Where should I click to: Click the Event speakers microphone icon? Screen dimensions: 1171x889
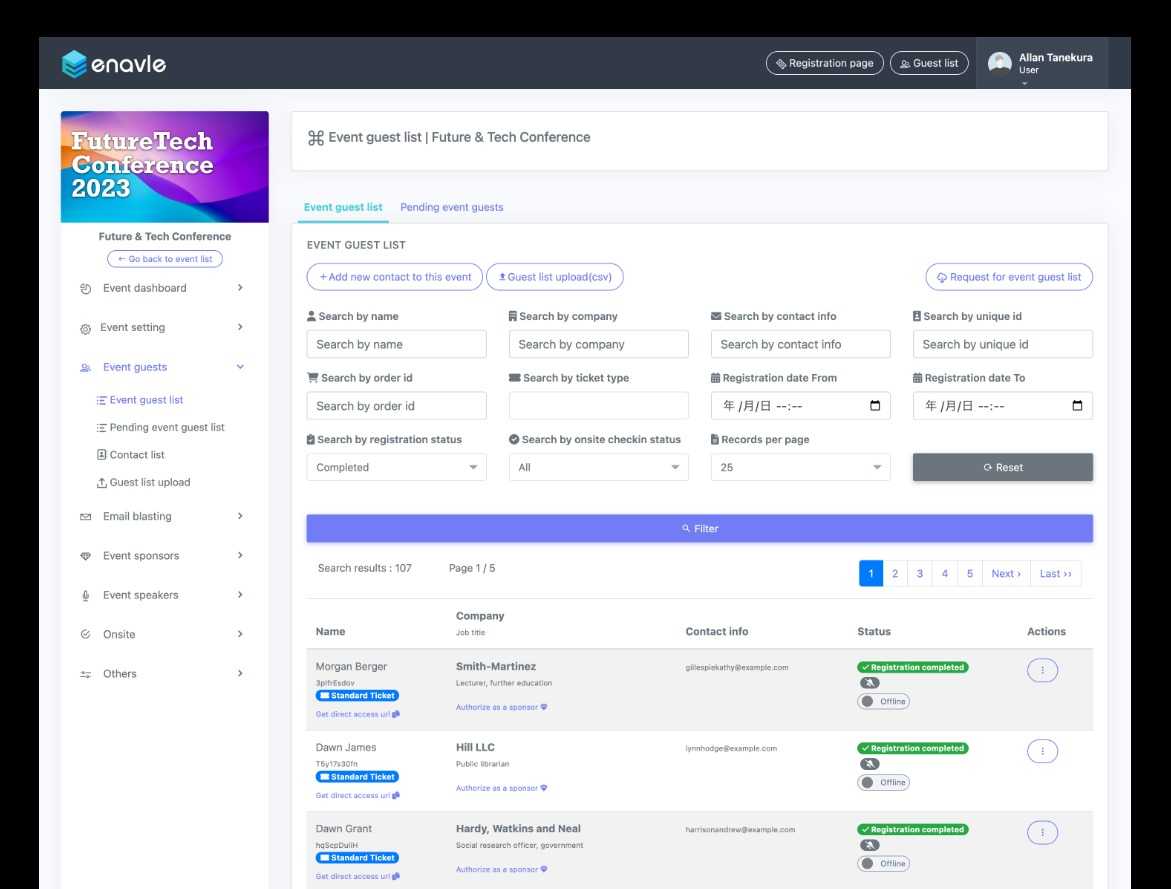point(85,596)
